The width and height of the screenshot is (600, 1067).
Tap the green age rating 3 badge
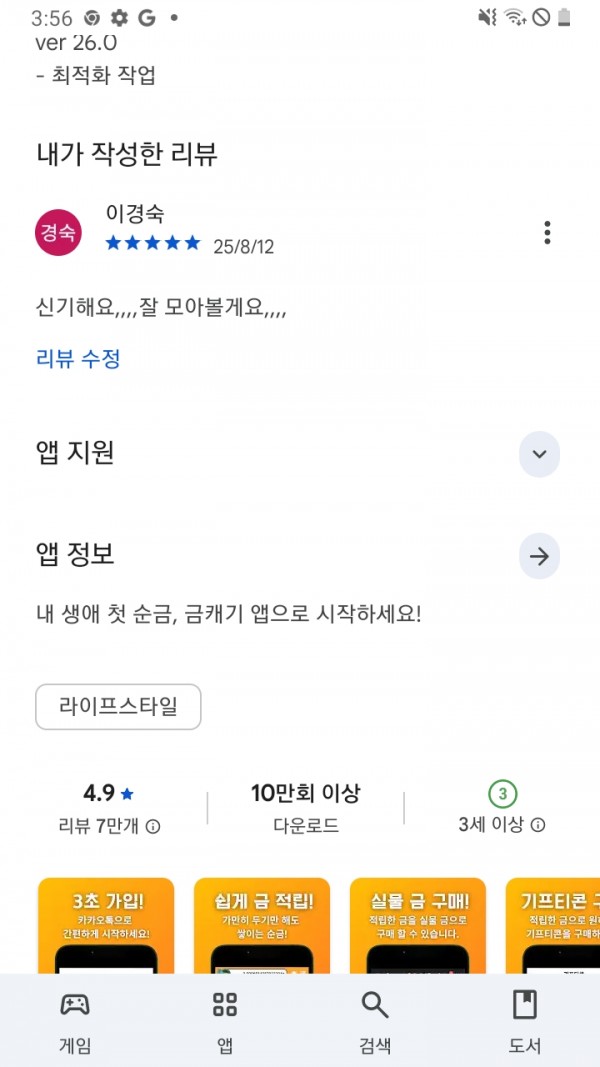pos(502,793)
